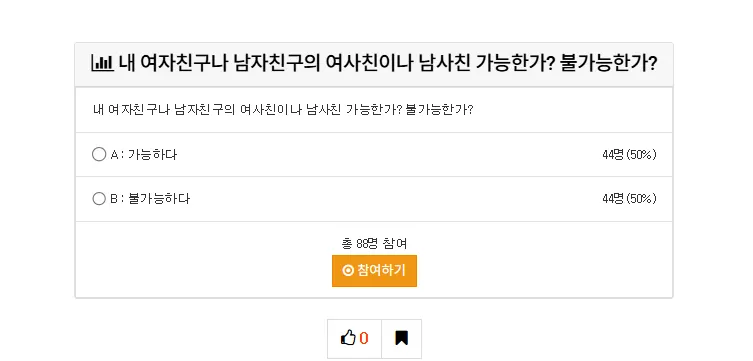Click white area beside the 참여하기 button
Viewport: 753px width, 361px height.
[528, 271]
